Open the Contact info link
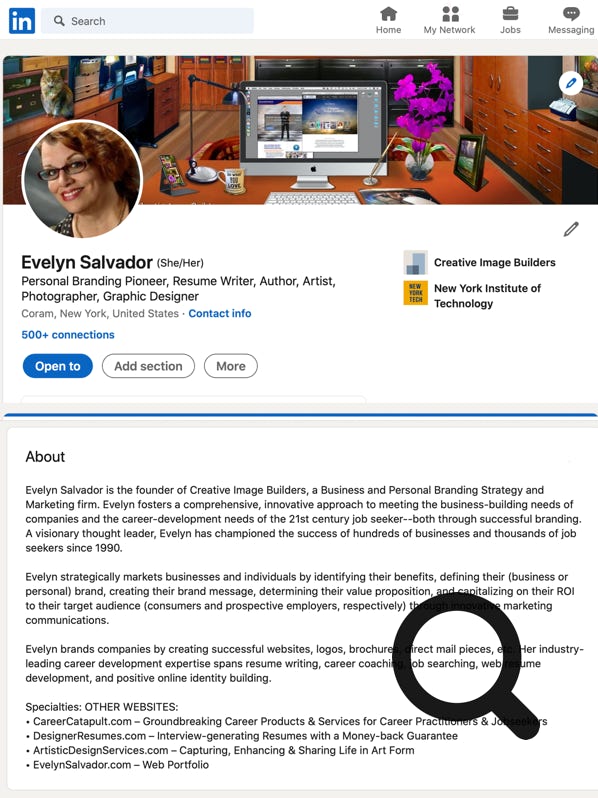The width and height of the screenshot is (598, 798). click(x=220, y=314)
